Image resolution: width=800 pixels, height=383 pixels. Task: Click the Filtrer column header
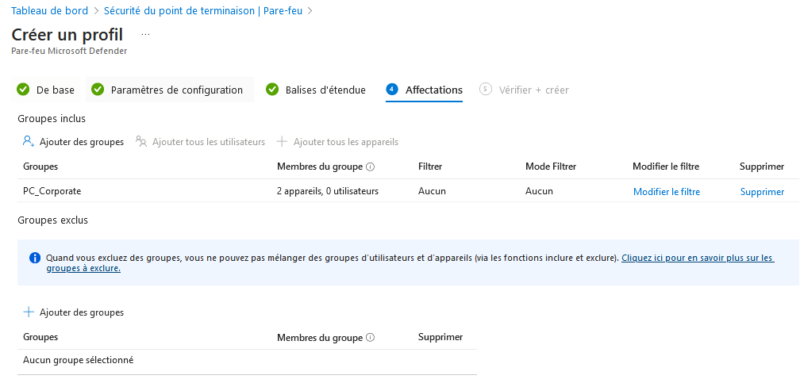(x=430, y=166)
